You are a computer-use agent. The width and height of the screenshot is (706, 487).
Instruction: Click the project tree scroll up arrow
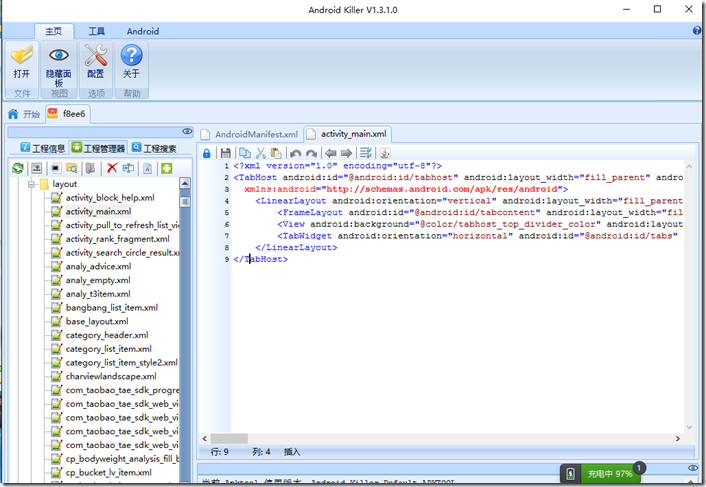(x=185, y=183)
